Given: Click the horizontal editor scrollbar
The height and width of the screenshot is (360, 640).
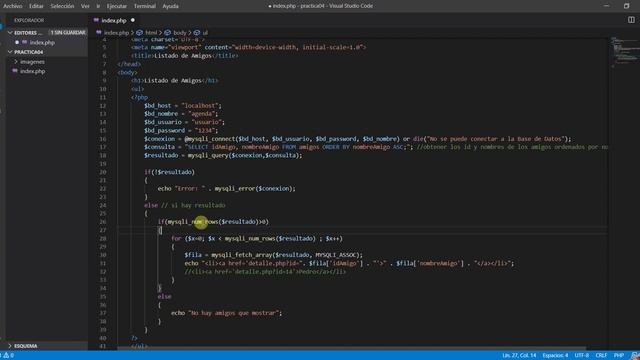Looking at the screenshot, I should pyautogui.click(x=352, y=349).
